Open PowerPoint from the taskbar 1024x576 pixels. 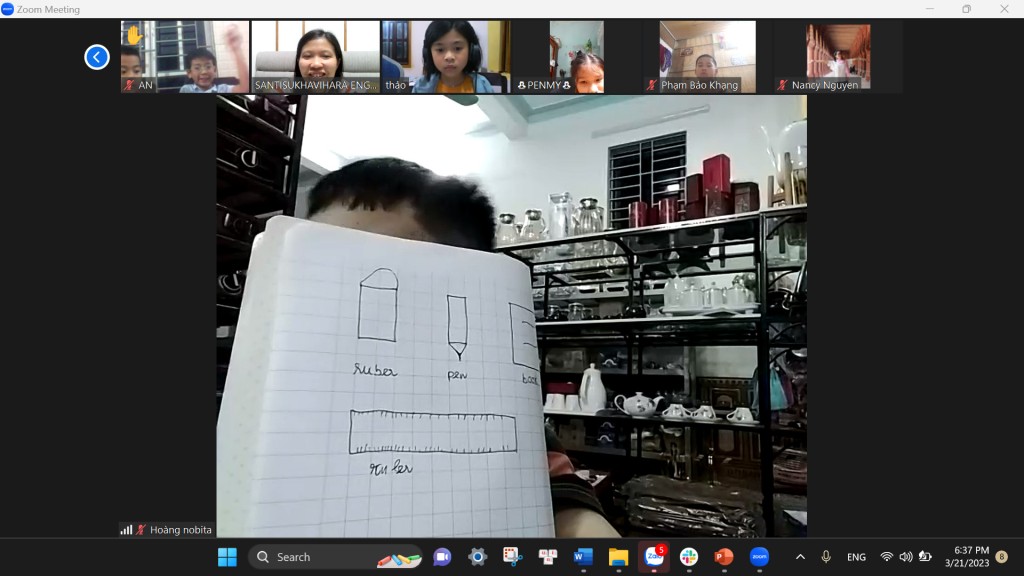724,557
